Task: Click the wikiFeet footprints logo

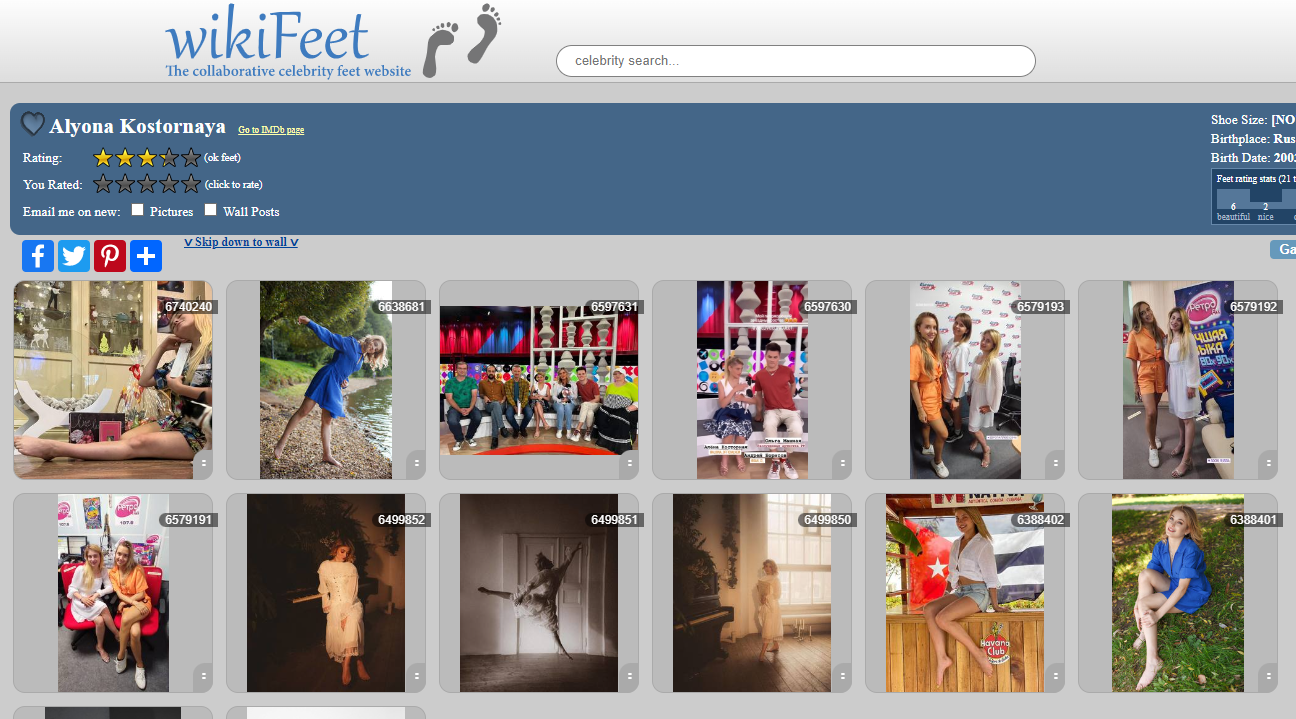Action: point(462,40)
